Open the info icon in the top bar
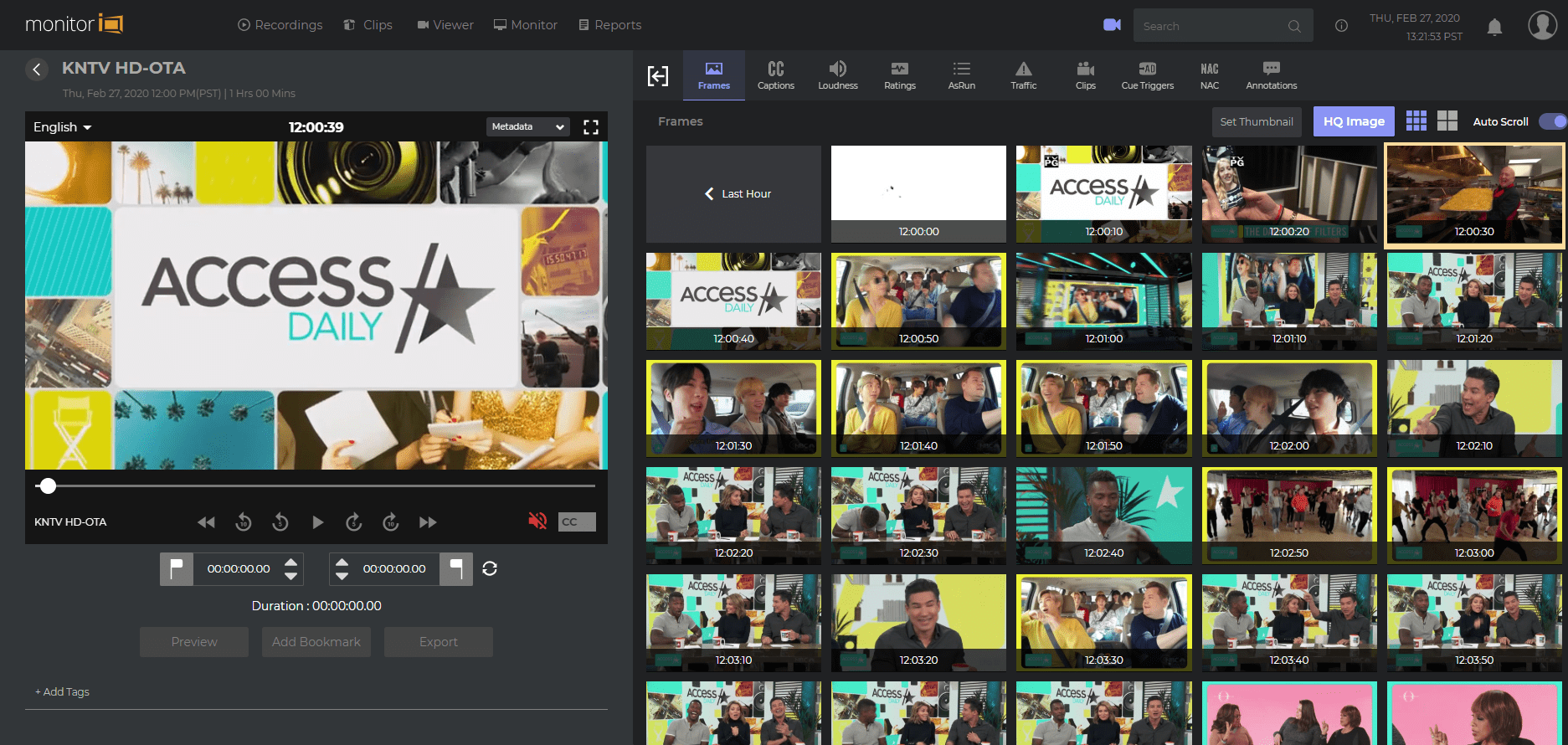This screenshot has width=1568, height=745. [1341, 26]
